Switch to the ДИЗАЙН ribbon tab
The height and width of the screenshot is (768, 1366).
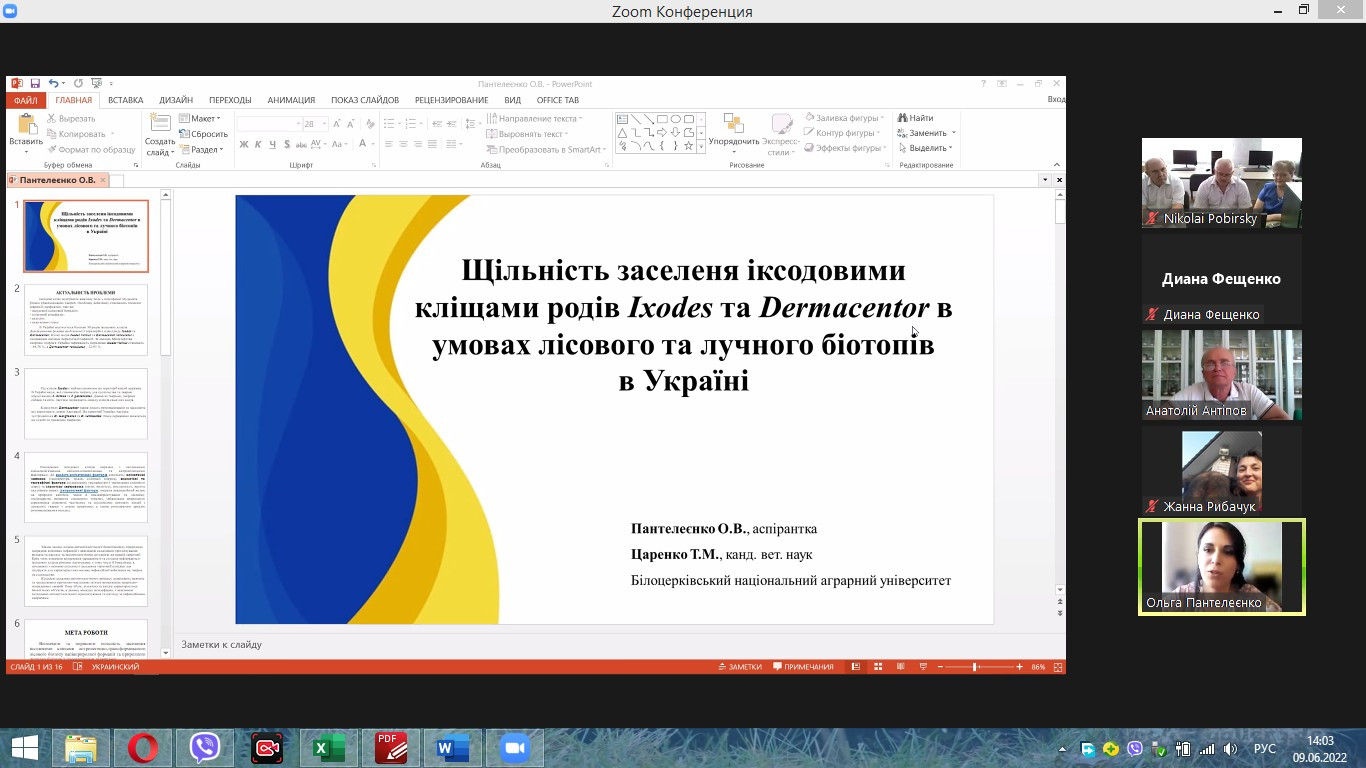176,100
